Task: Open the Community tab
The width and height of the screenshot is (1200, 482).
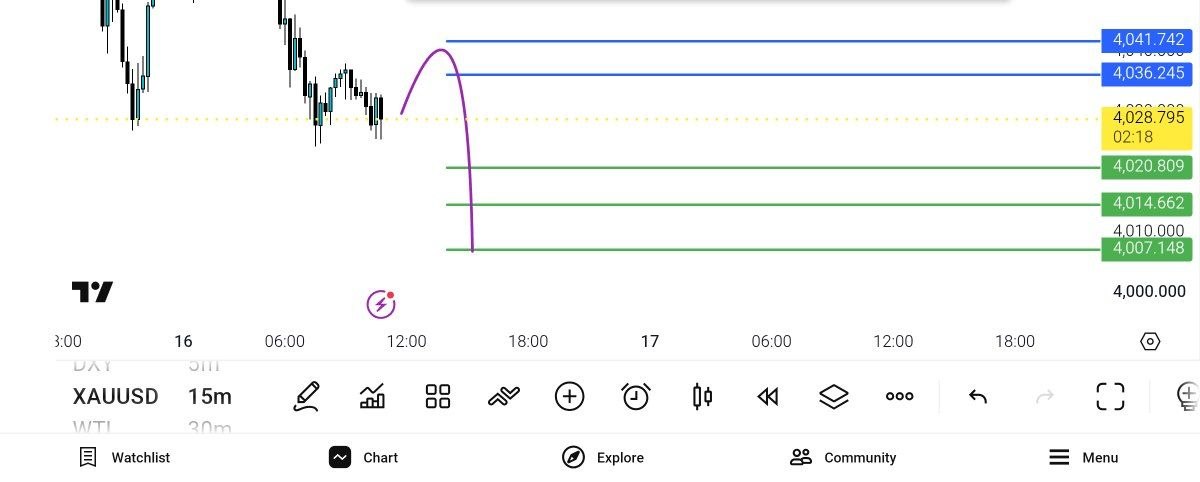Action: [843, 458]
